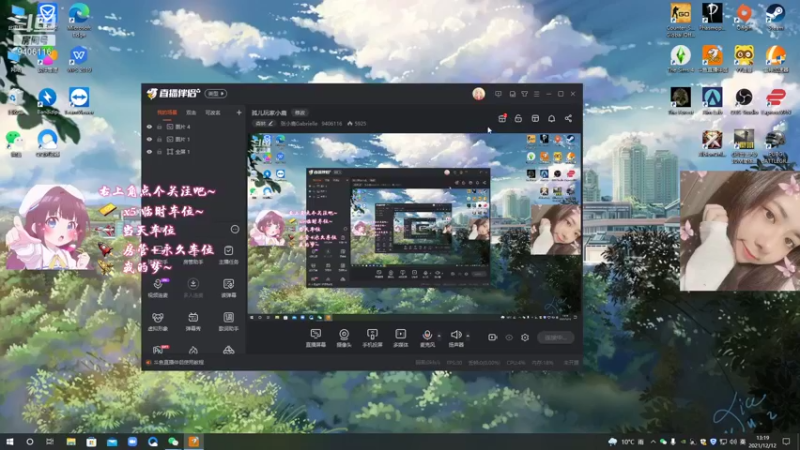This screenshot has width=800, height=450.
Task: Start recording with the video camera icon
Action: [x=492, y=337]
